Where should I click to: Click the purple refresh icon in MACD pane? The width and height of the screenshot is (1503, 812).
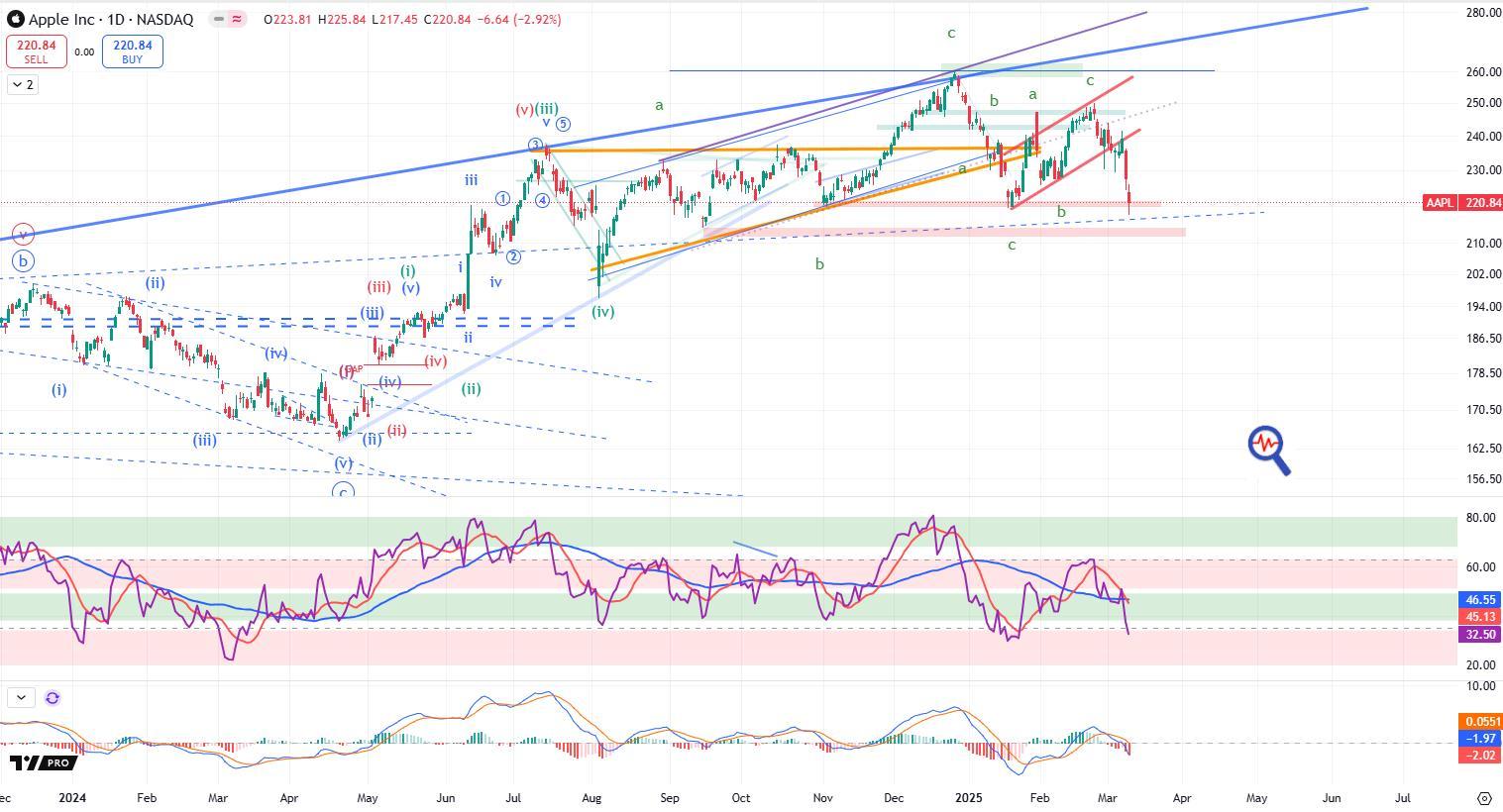[x=53, y=697]
